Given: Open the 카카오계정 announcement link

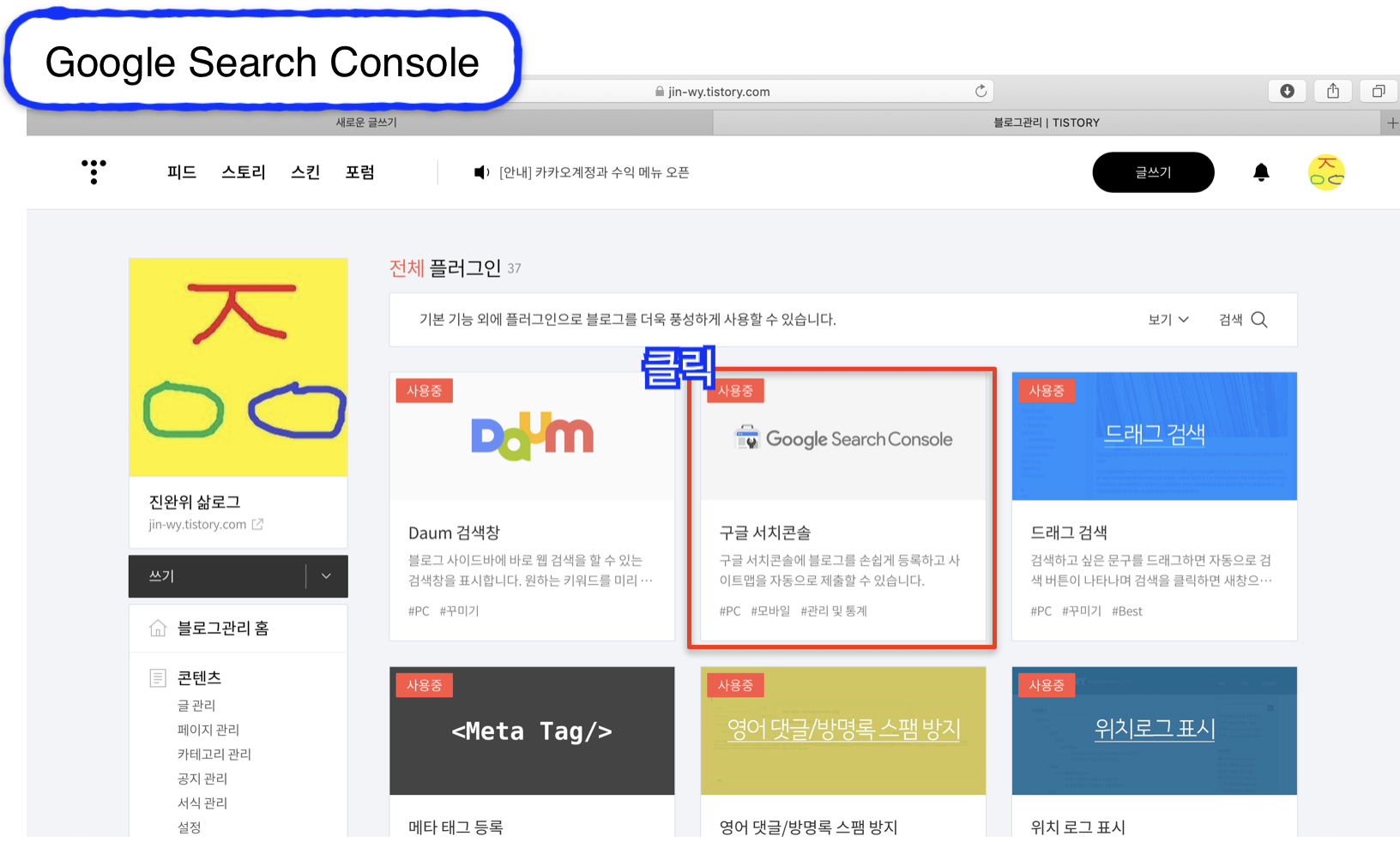Looking at the screenshot, I should tap(594, 172).
